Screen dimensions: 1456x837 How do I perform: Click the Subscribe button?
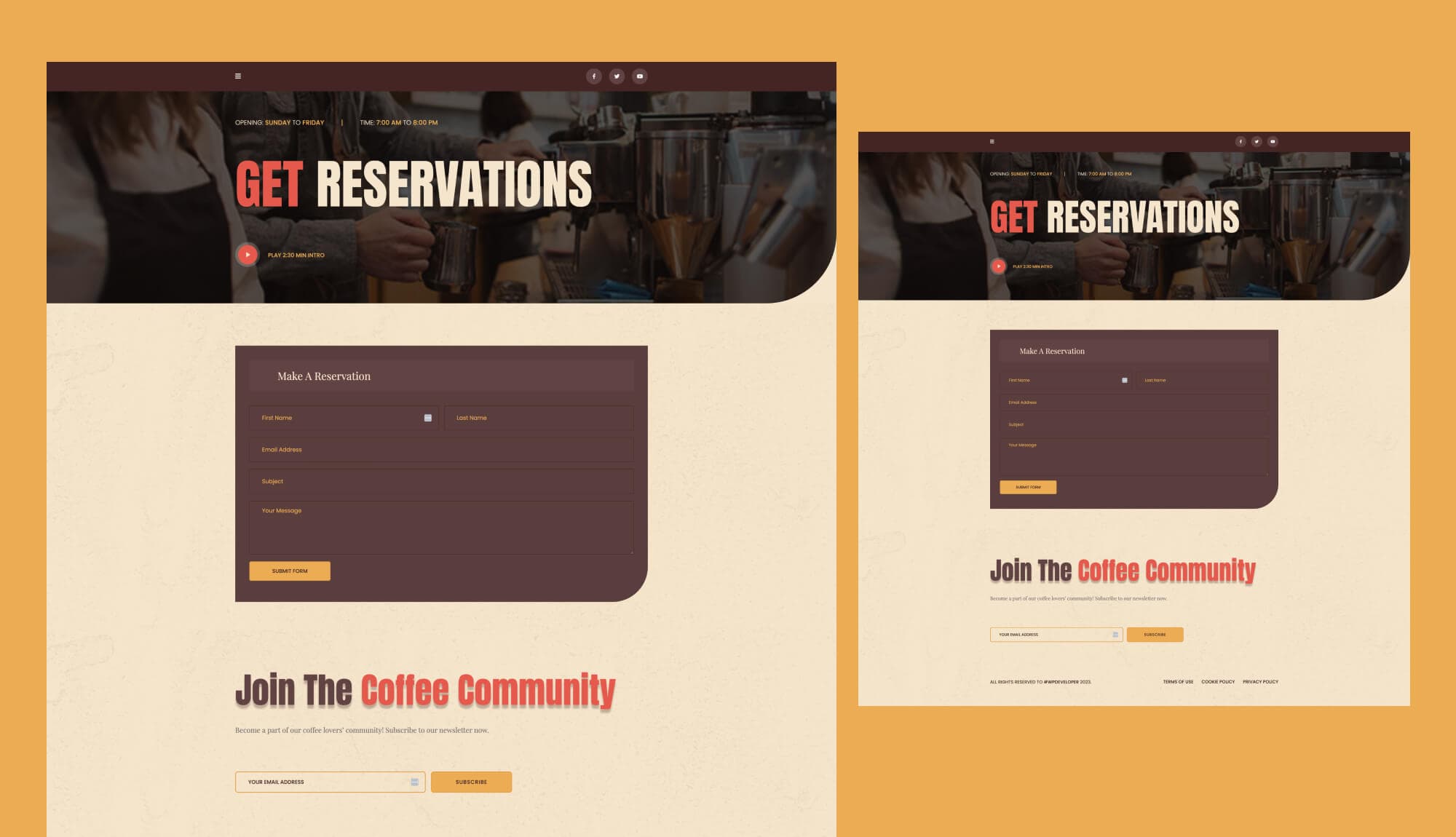[x=471, y=782]
